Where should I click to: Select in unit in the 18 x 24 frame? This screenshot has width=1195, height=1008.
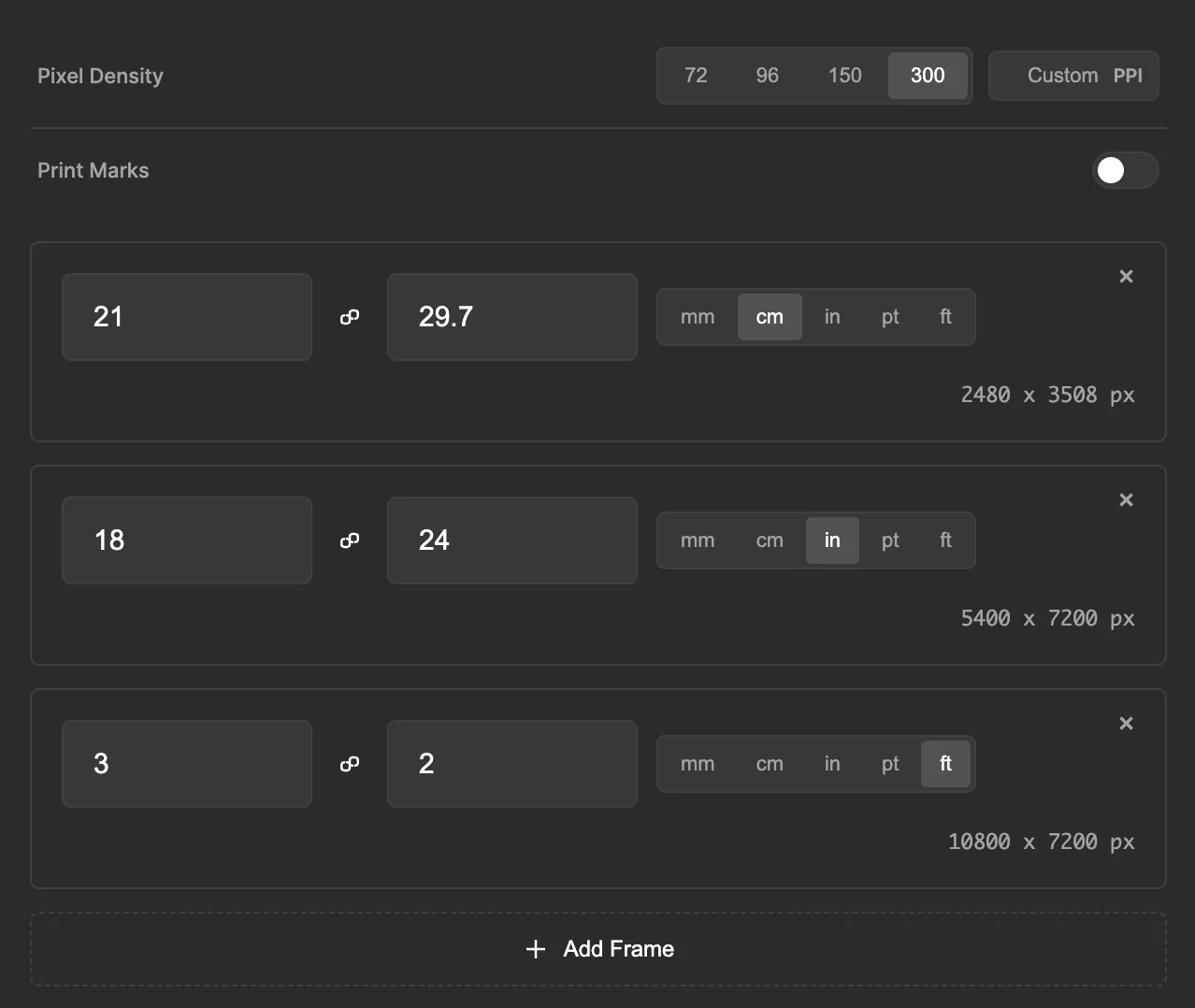(832, 540)
